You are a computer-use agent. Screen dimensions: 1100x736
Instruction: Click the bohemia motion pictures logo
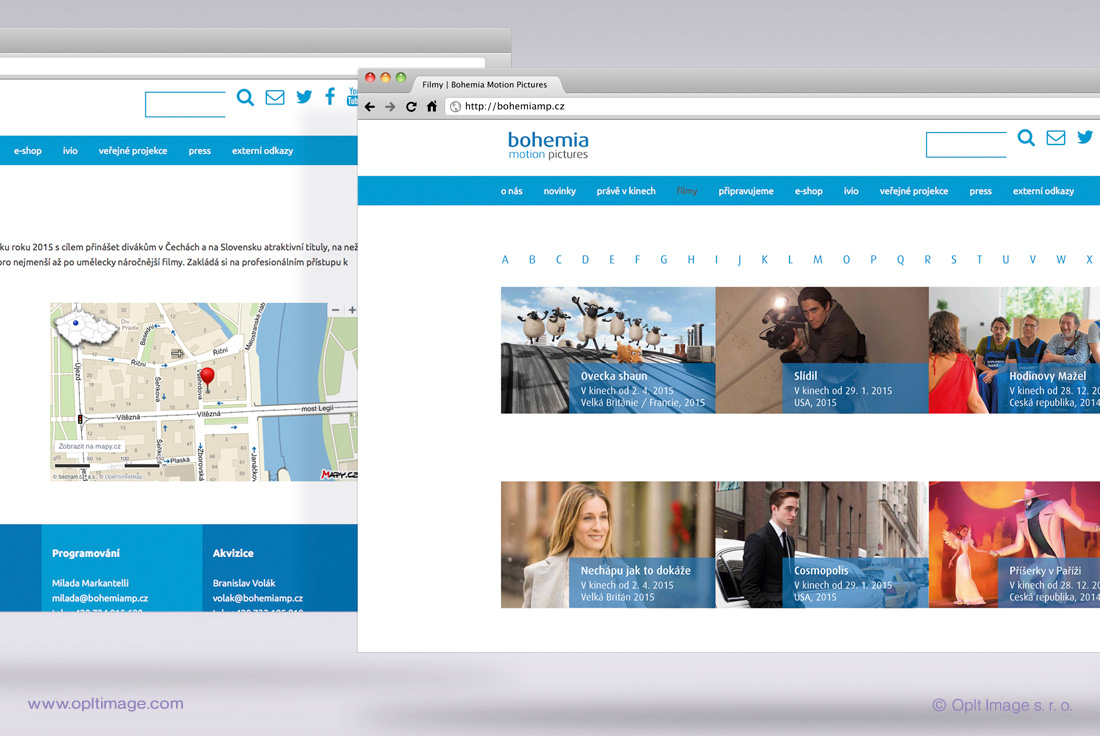[x=548, y=145]
